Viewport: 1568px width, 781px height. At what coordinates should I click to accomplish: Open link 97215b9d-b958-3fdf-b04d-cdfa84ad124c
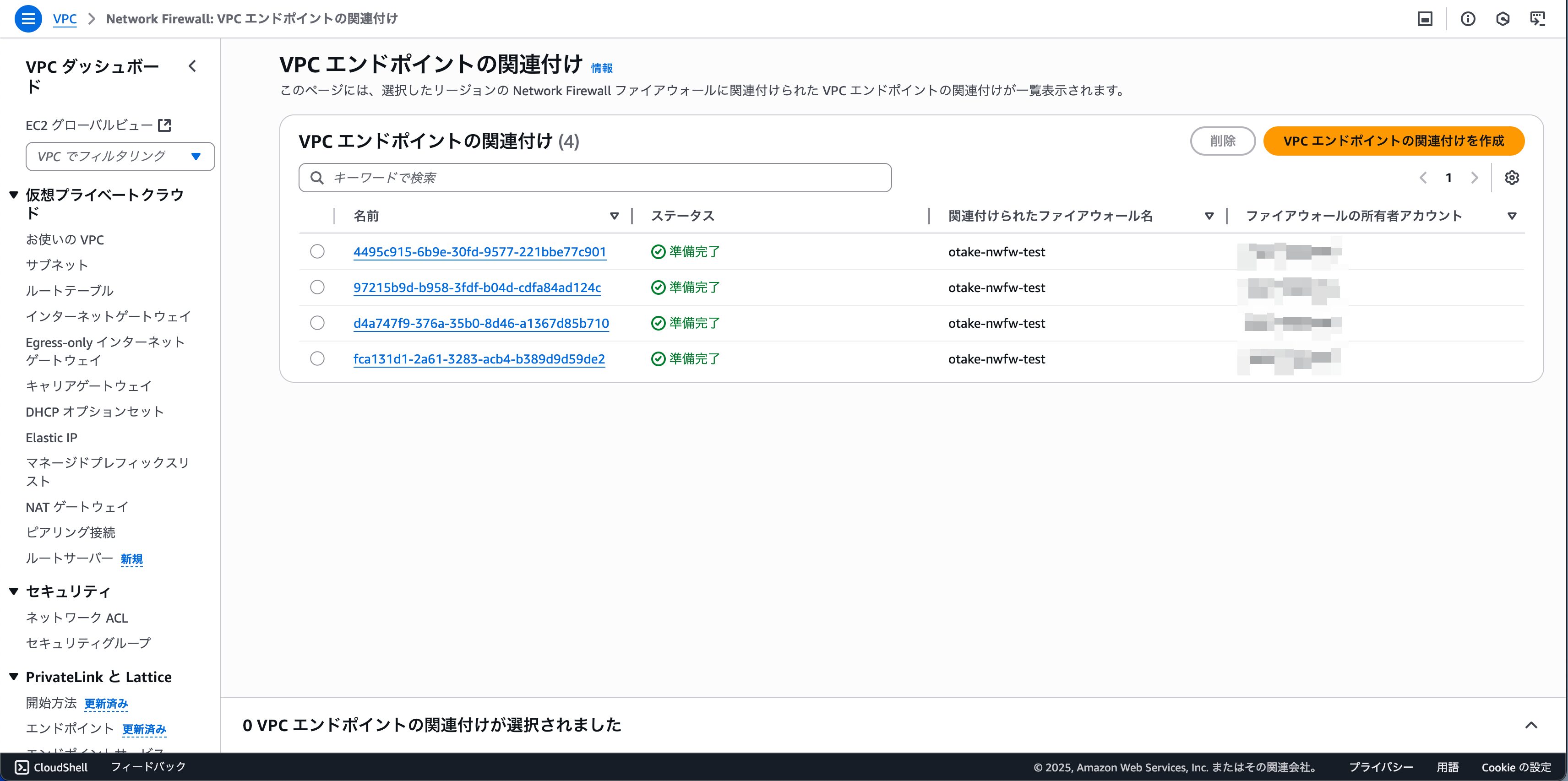pyautogui.click(x=477, y=287)
